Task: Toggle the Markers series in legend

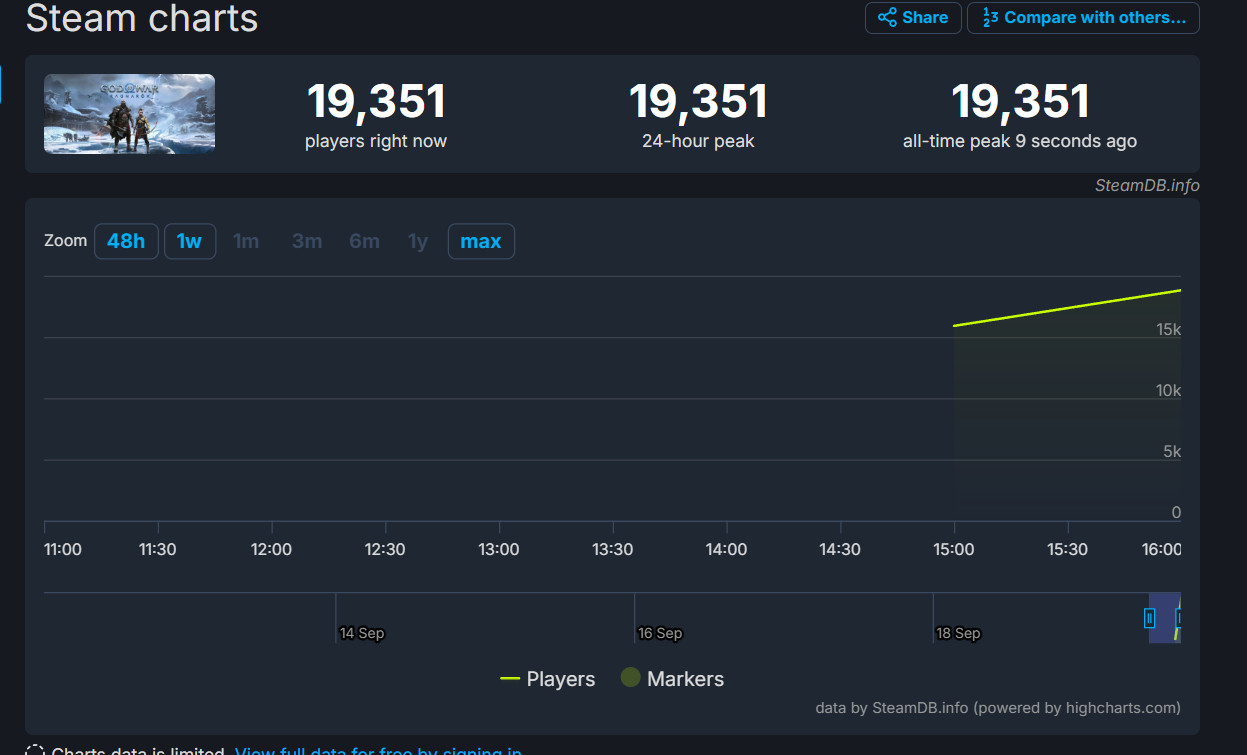Action: click(x=672, y=679)
